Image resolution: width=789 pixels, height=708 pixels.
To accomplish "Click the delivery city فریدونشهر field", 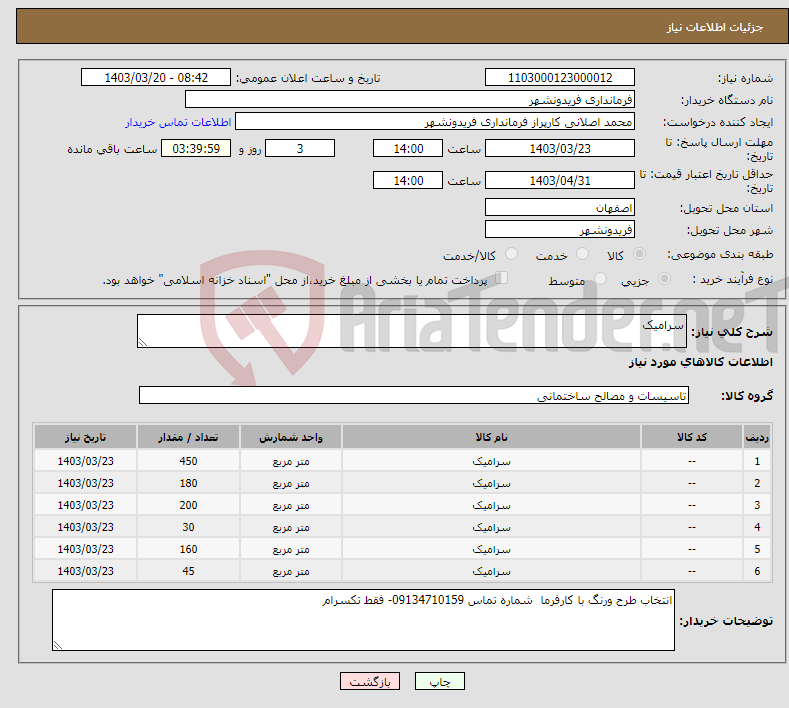I will click(x=560, y=229).
